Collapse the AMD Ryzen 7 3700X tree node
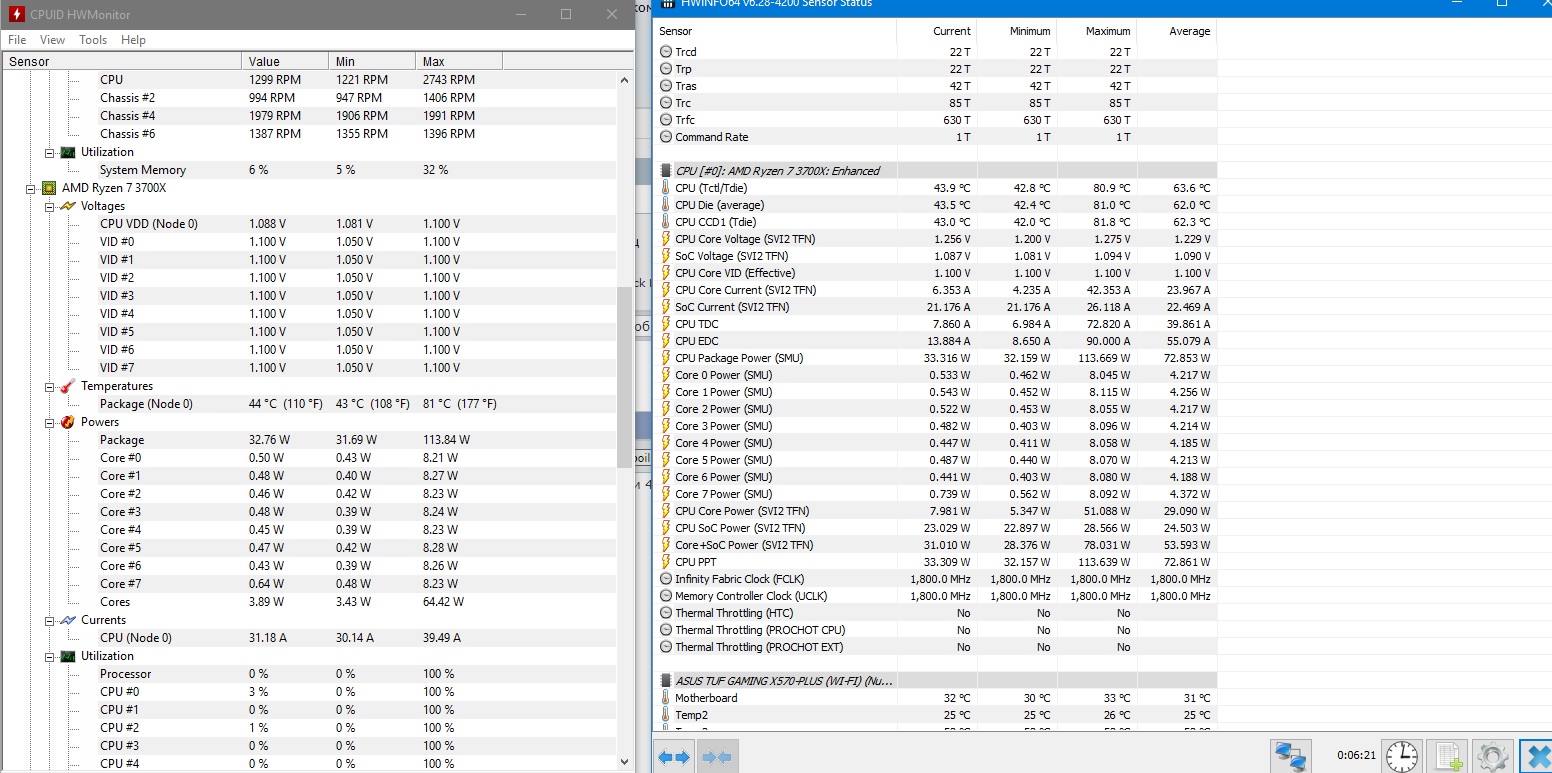Screen dimensions: 1552x773 coord(31,188)
